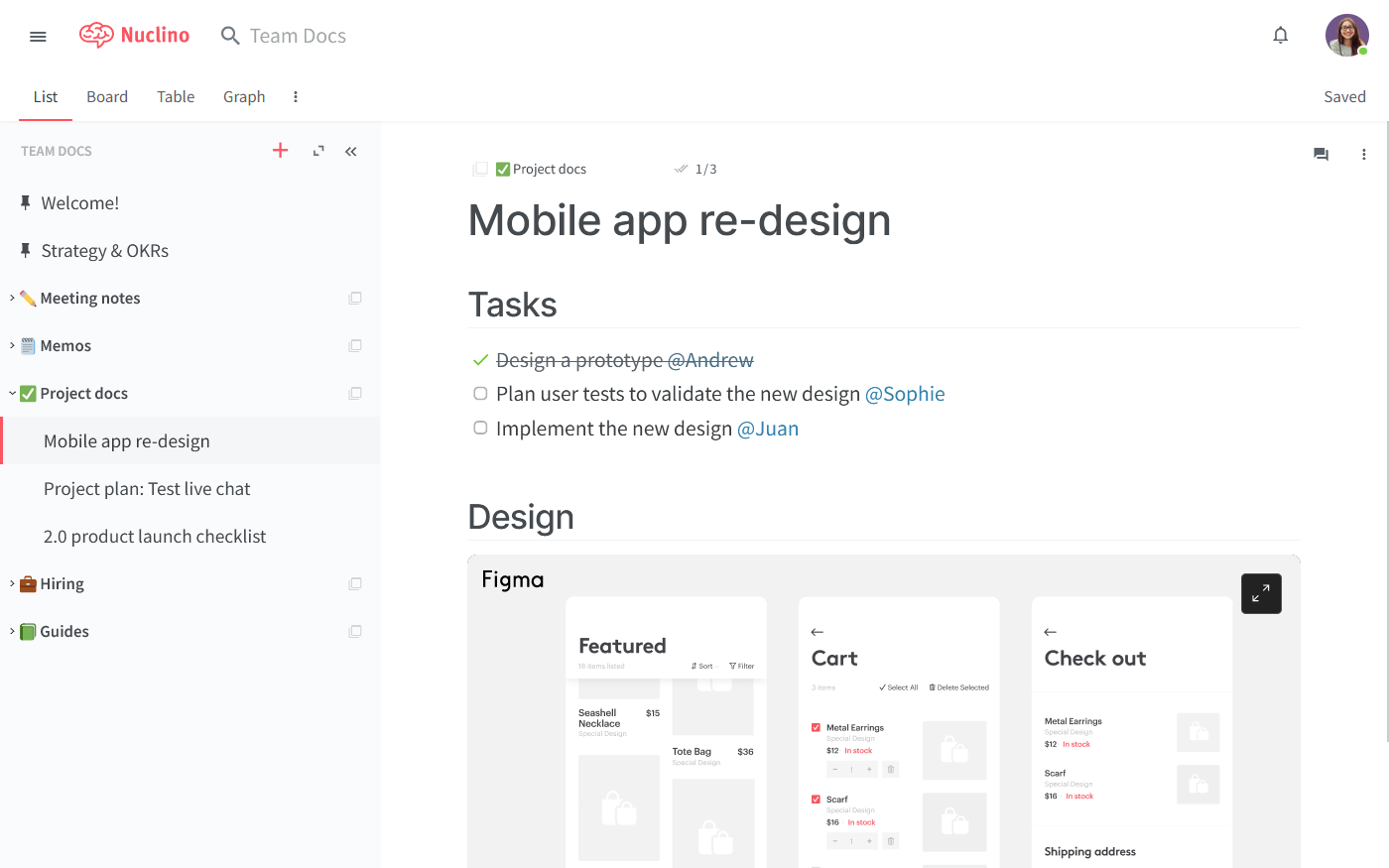This screenshot has height=868, width=1389.
Task: Expand sidebar with diagonal arrows icon
Action: pyautogui.click(x=318, y=151)
